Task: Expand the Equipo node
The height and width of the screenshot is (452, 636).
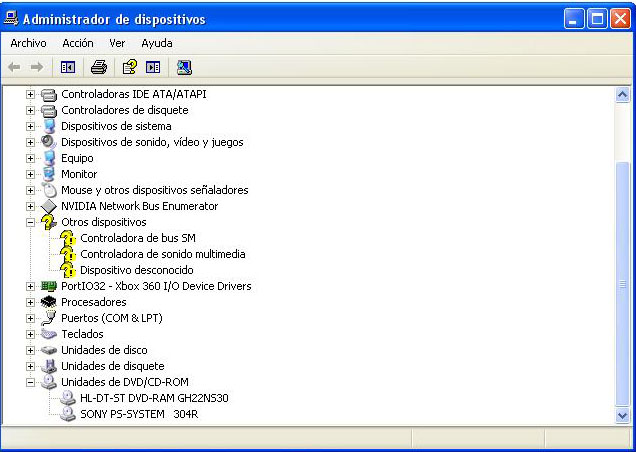Action: [x=30, y=158]
